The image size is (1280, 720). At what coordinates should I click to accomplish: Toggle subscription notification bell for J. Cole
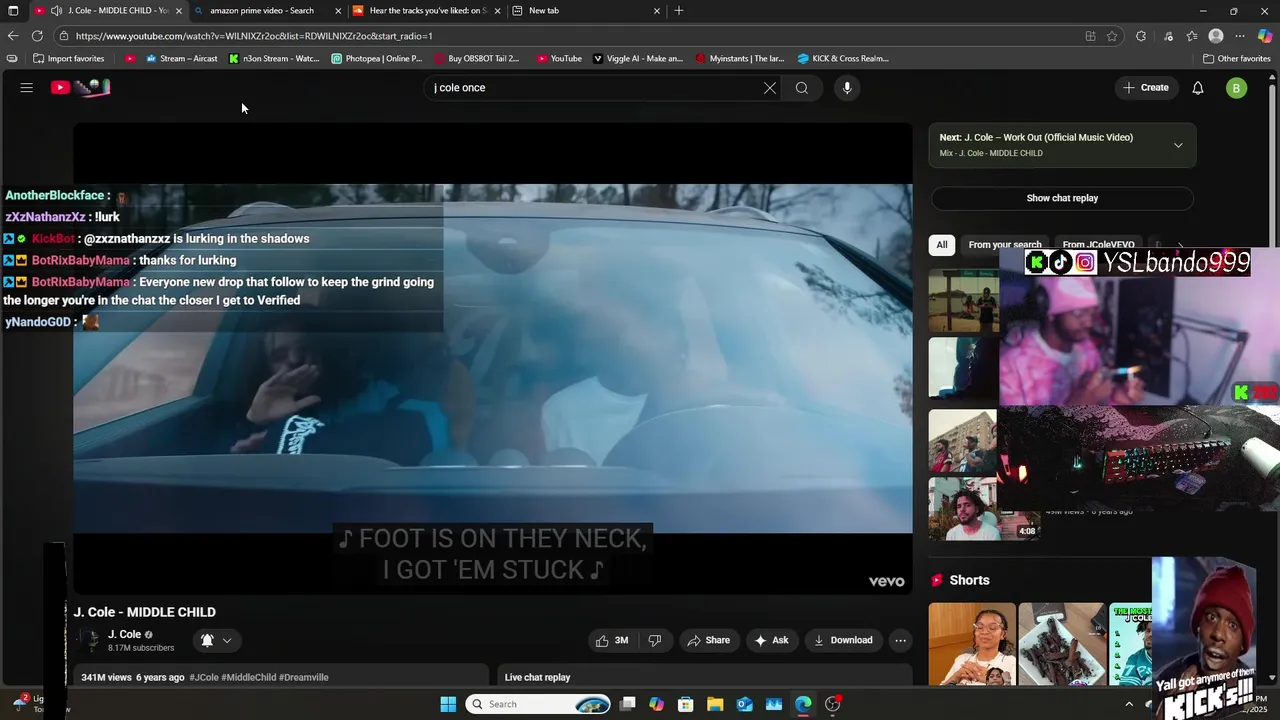click(207, 640)
